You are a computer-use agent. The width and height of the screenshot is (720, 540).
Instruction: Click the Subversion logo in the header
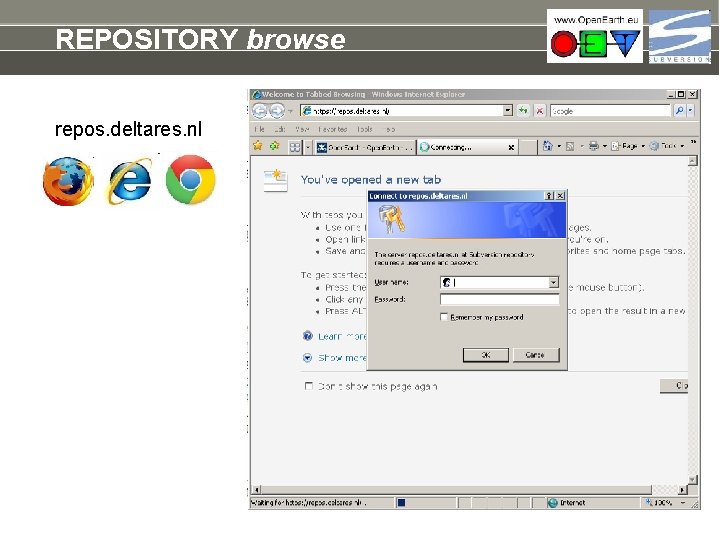[x=680, y=36]
